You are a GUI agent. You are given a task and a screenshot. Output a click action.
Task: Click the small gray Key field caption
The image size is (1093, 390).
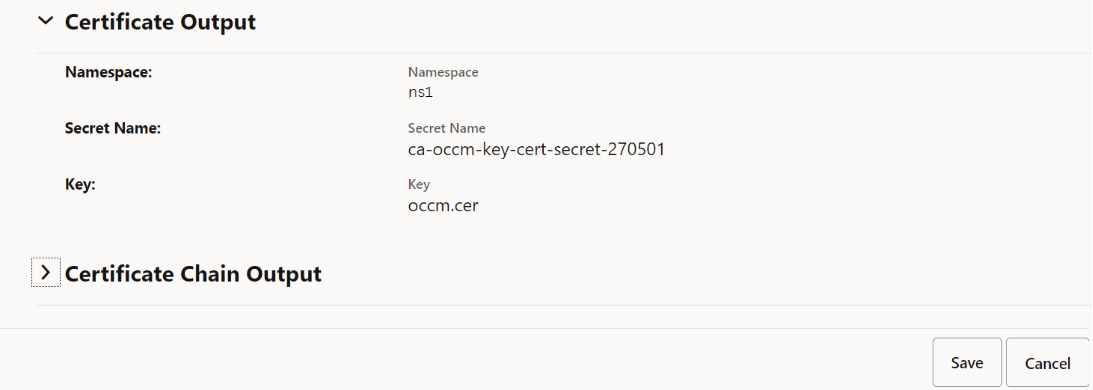[x=419, y=184]
